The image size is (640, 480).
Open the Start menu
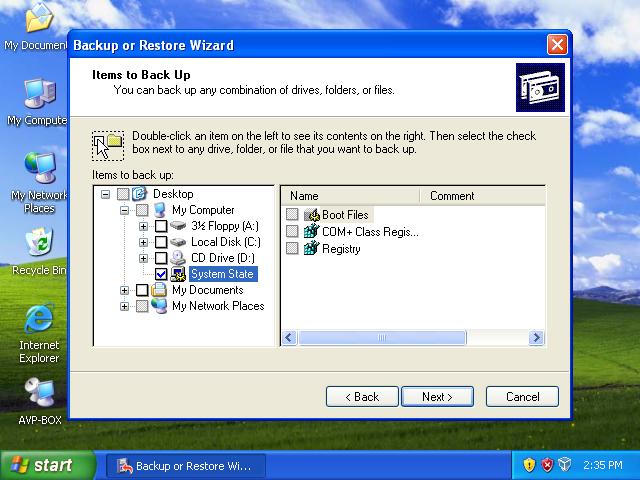tap(47, 465)
